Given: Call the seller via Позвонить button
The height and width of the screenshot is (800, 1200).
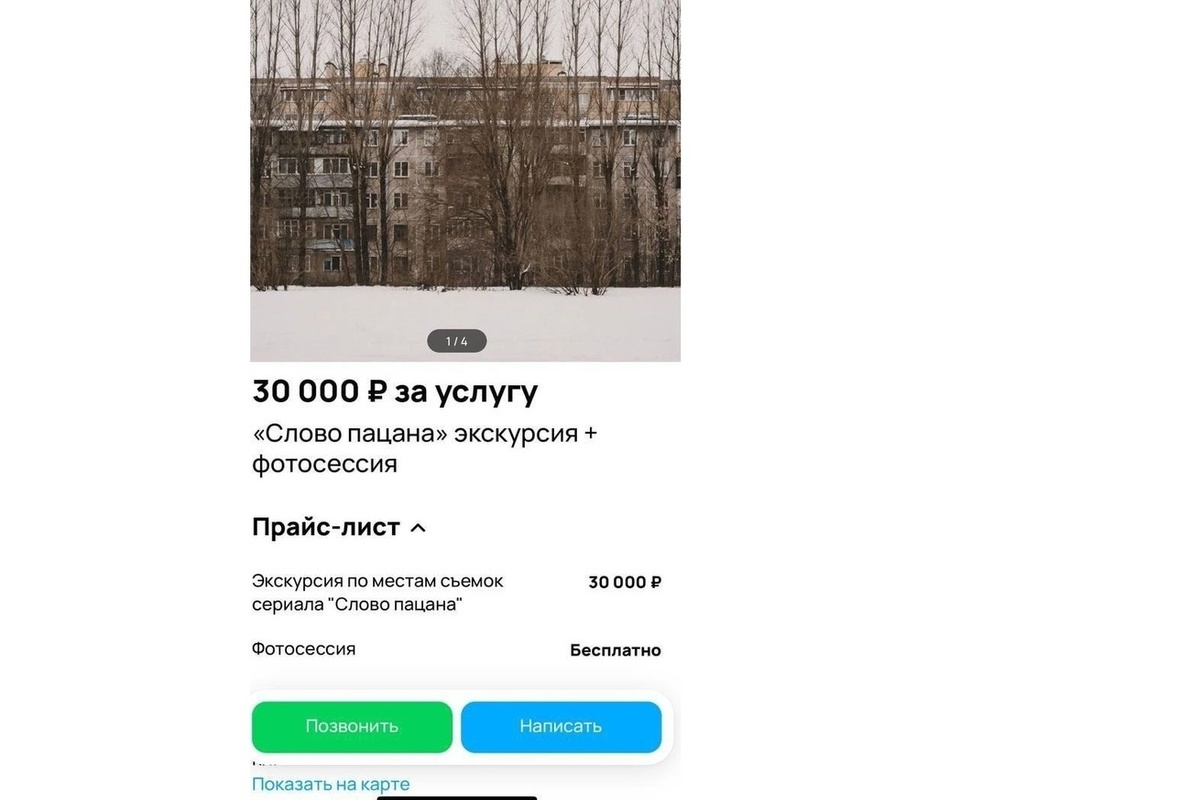Looking at the screenshot, I should (x=352, y=726).
